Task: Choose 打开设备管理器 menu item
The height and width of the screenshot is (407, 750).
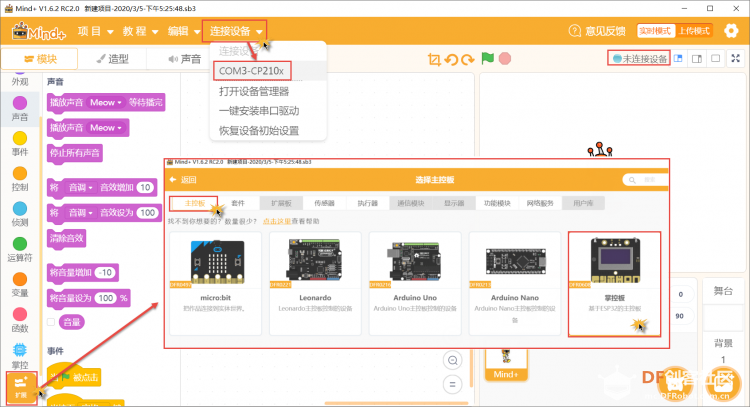Action: click(x=254, y=91)
